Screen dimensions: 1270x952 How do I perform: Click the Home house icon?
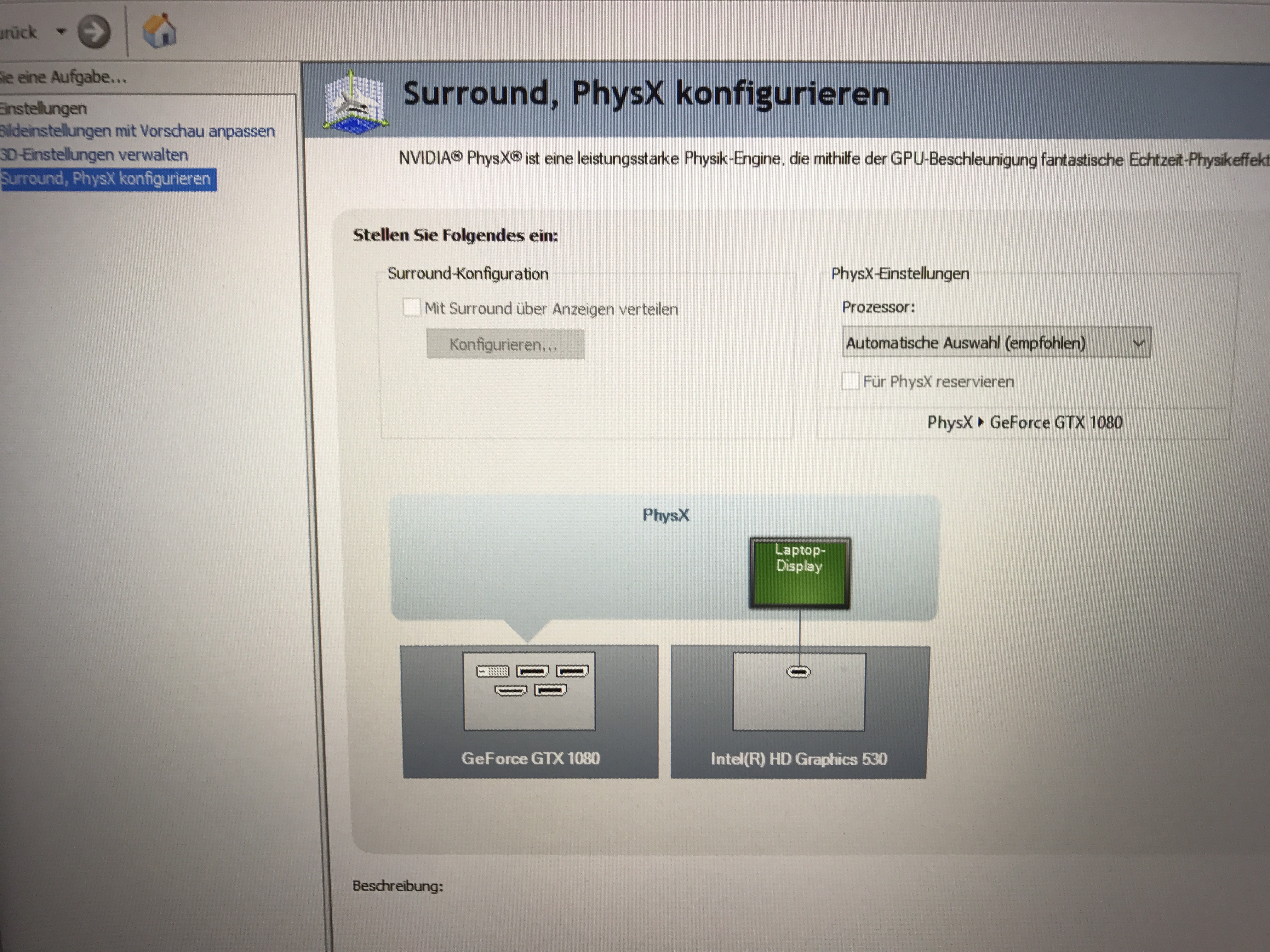point(159,31)
